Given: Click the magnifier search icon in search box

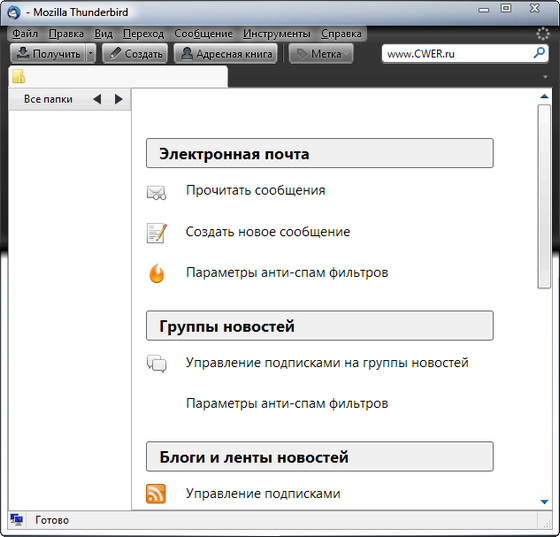Looking at the screenshot, I should pos(539,53).
